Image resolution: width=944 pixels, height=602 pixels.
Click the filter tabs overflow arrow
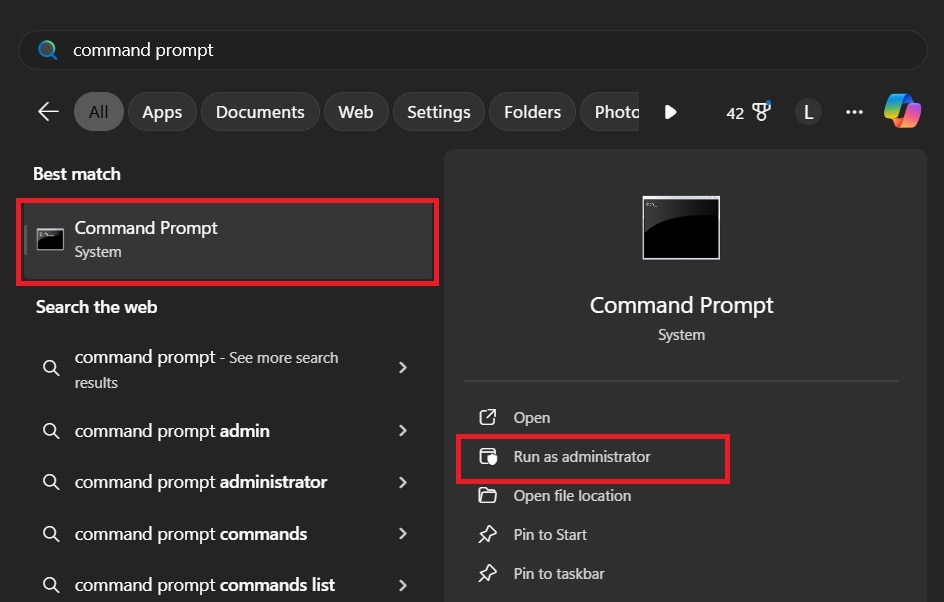click(x=670, y=112)
